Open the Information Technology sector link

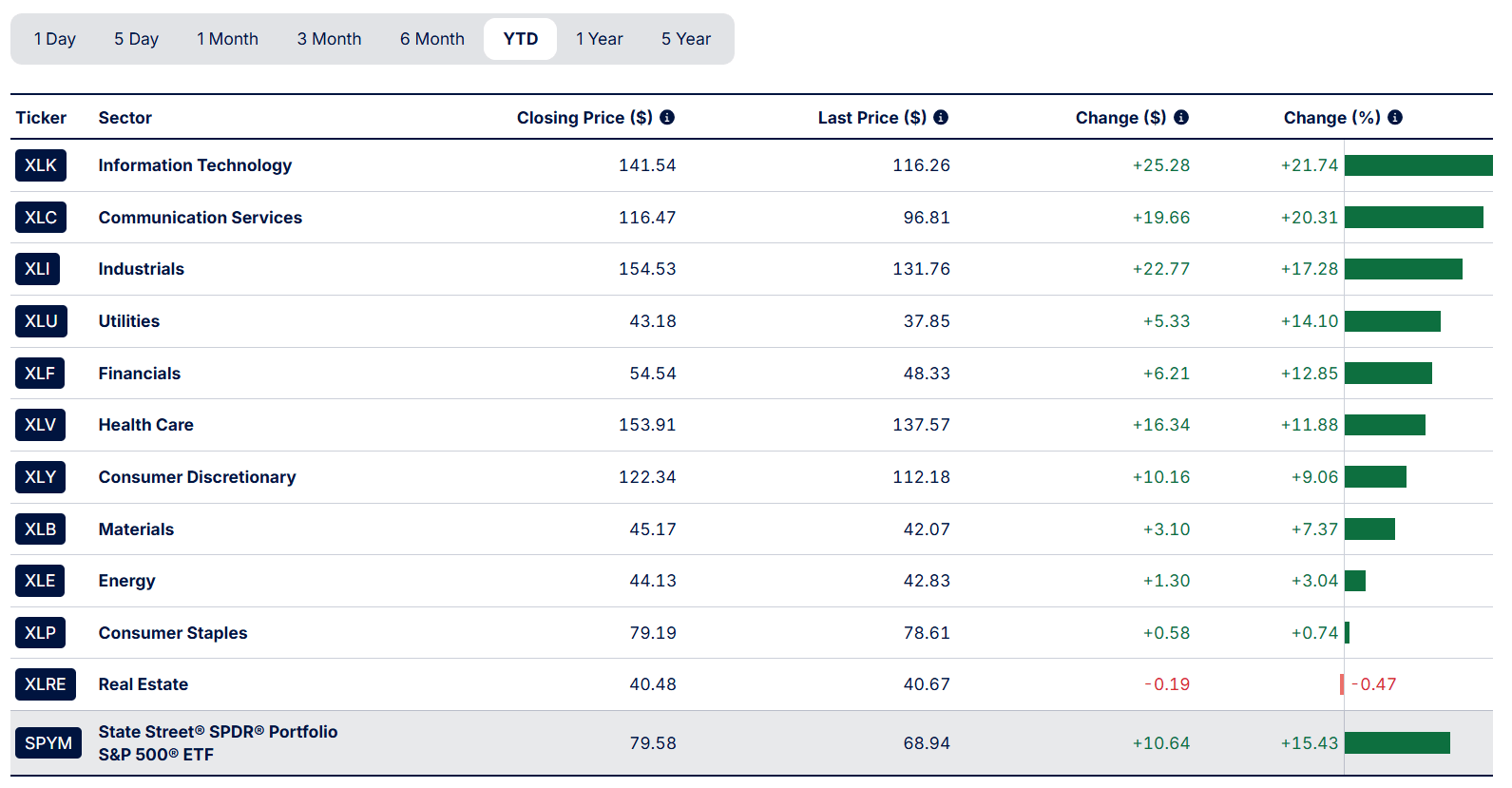point(195,165)
